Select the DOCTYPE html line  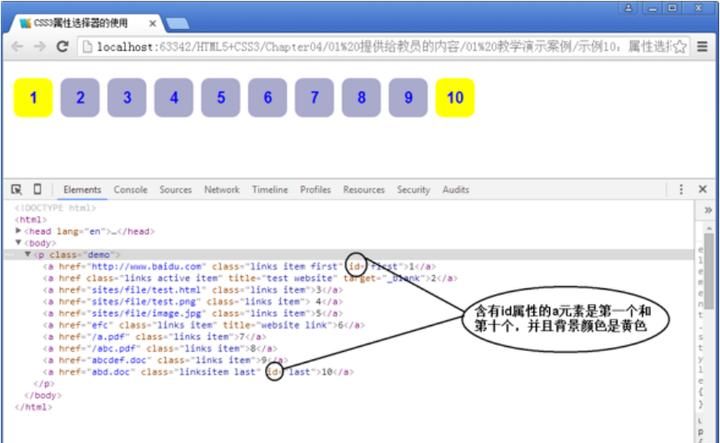pos(55,208)
